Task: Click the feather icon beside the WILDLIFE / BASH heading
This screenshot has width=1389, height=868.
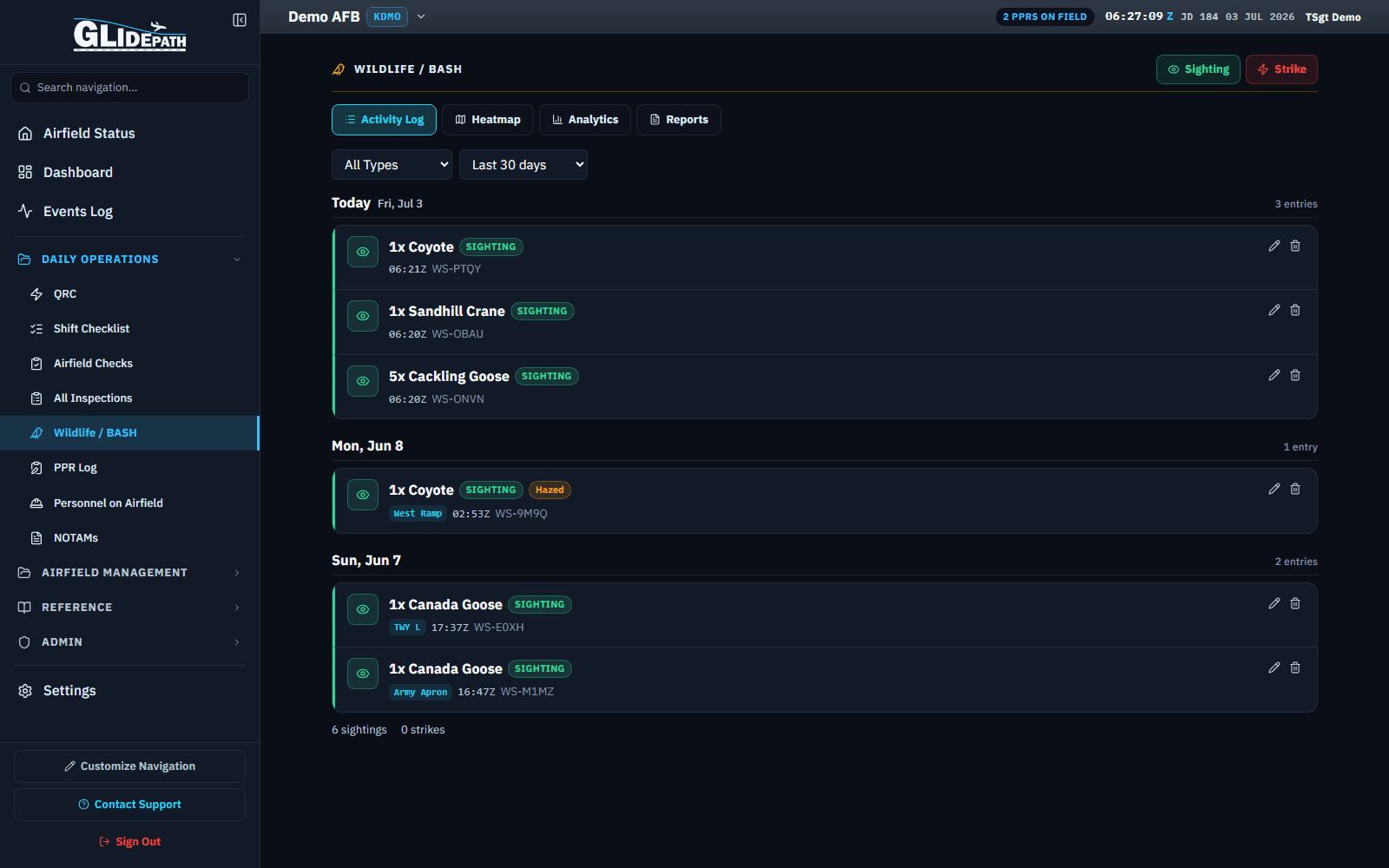Action: [x=339, y=69]
